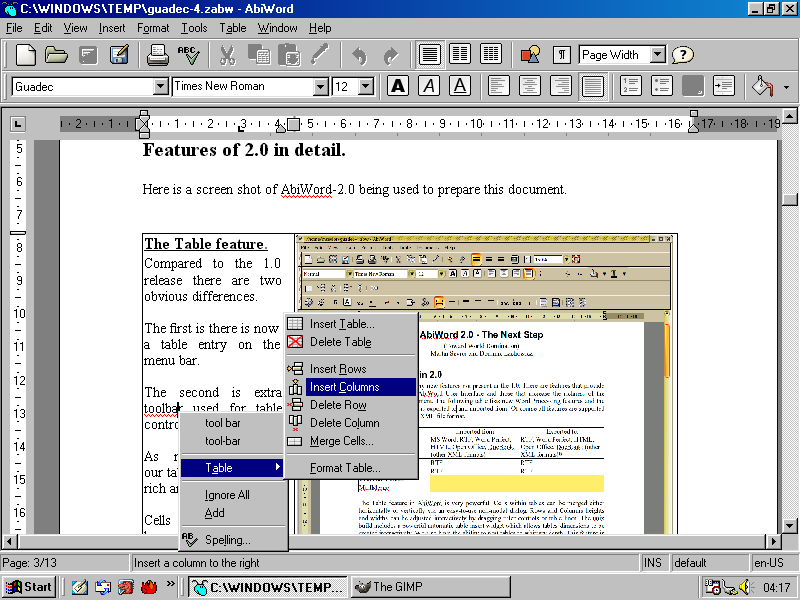Choose Merge Cells... in the table submenu
Screen dimensions: 800x600
pyautogui.click(x=341, y=441)
